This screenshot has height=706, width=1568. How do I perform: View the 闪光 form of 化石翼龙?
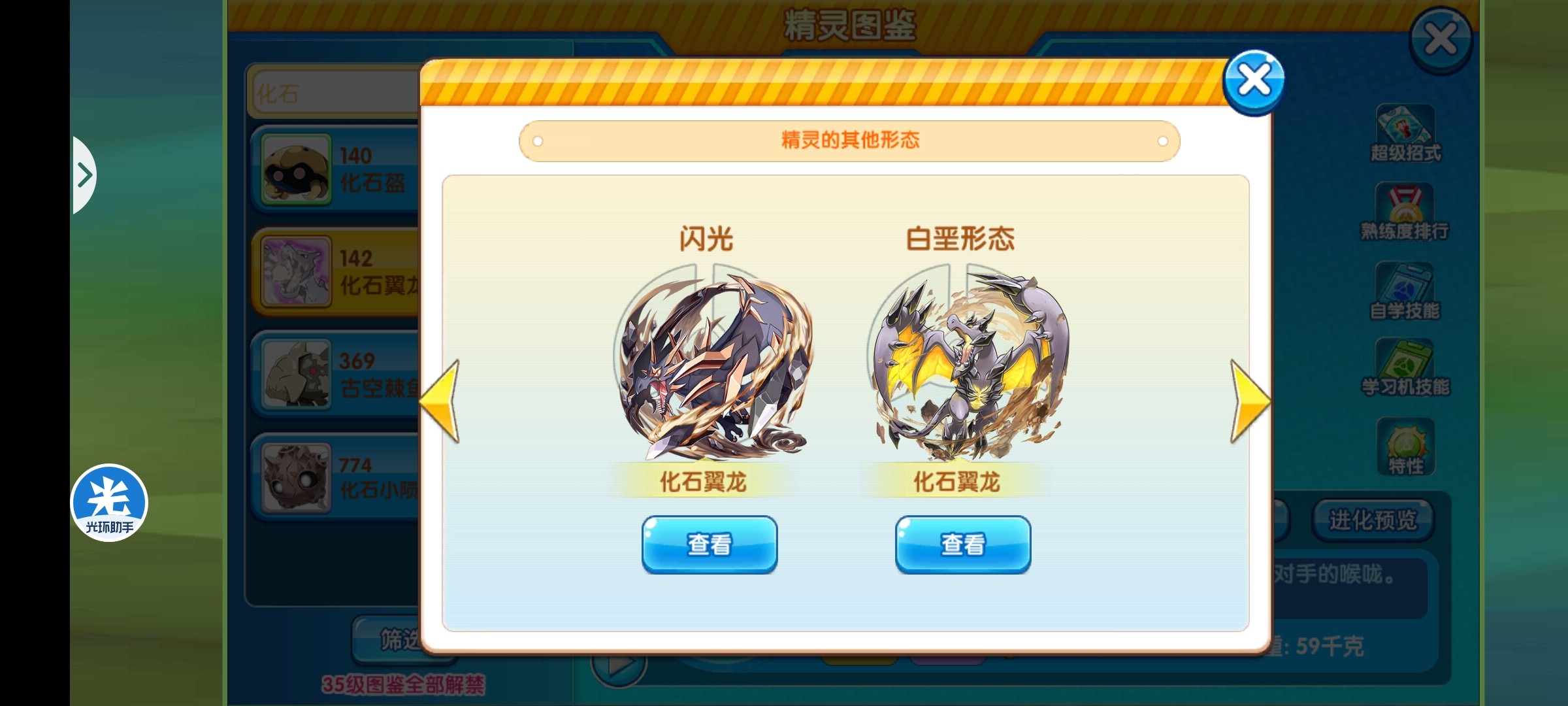[710, 545]
